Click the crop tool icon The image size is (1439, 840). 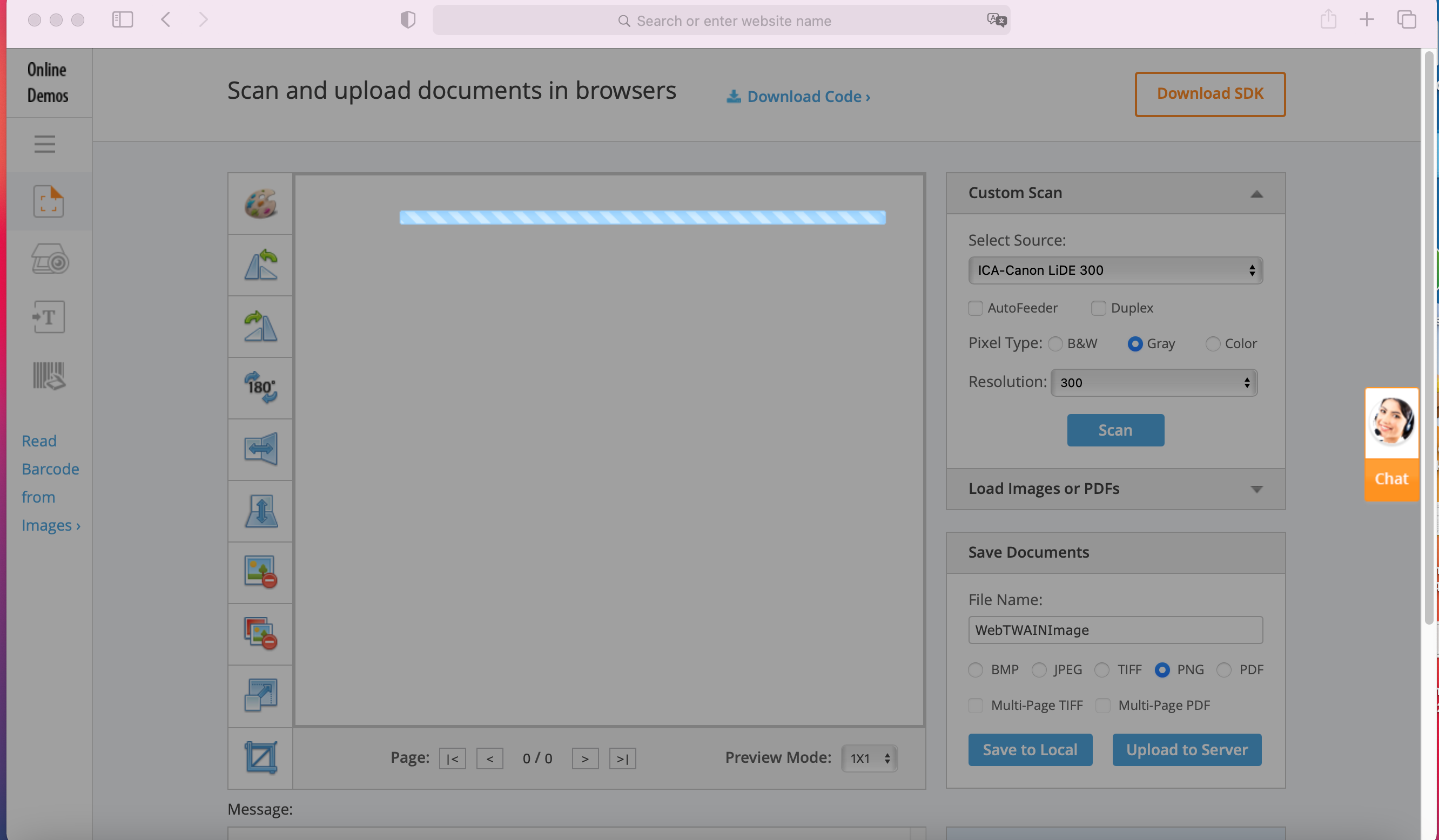point(260,757)
